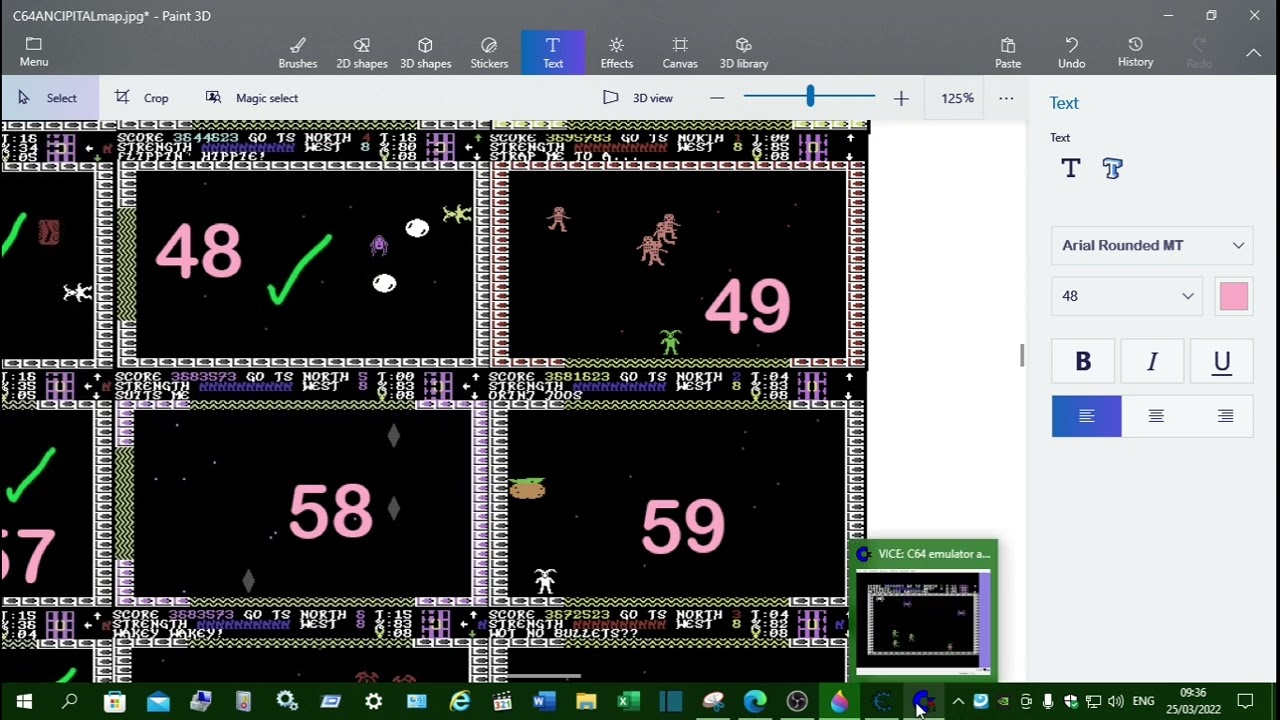The width and height of the screenshot is (1280, 720).
Task: Align text right
Action: (x=1225, y=416)
